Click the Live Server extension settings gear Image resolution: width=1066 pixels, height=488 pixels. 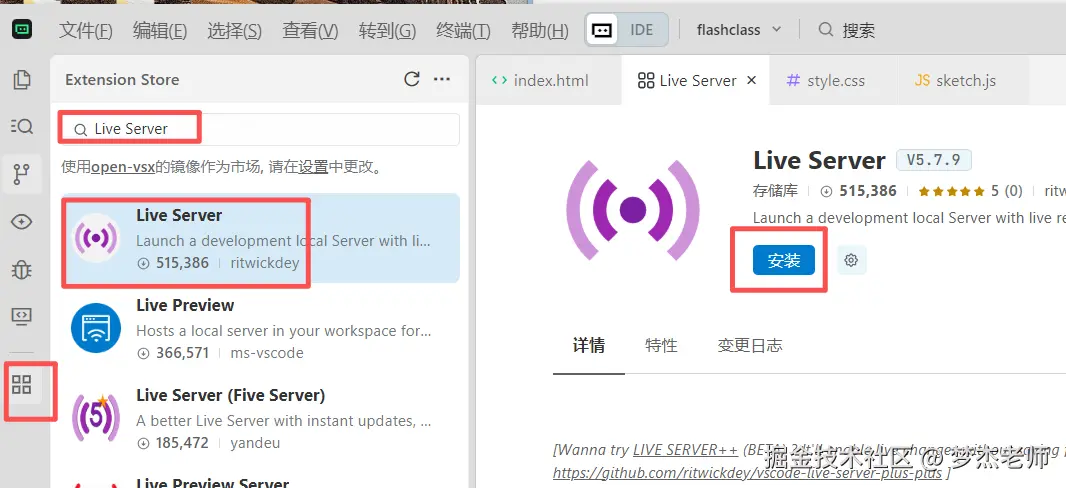click(x=851, y=260)
